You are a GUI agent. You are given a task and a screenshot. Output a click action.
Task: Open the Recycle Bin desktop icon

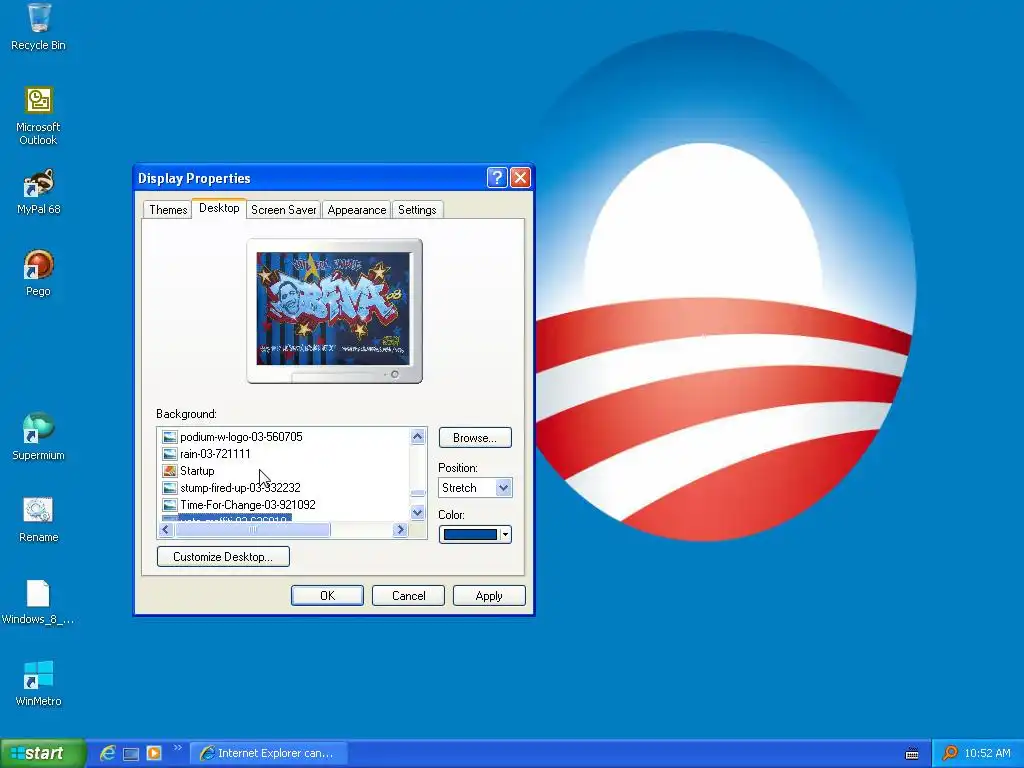pyautogui.click(x=39, y=26)
